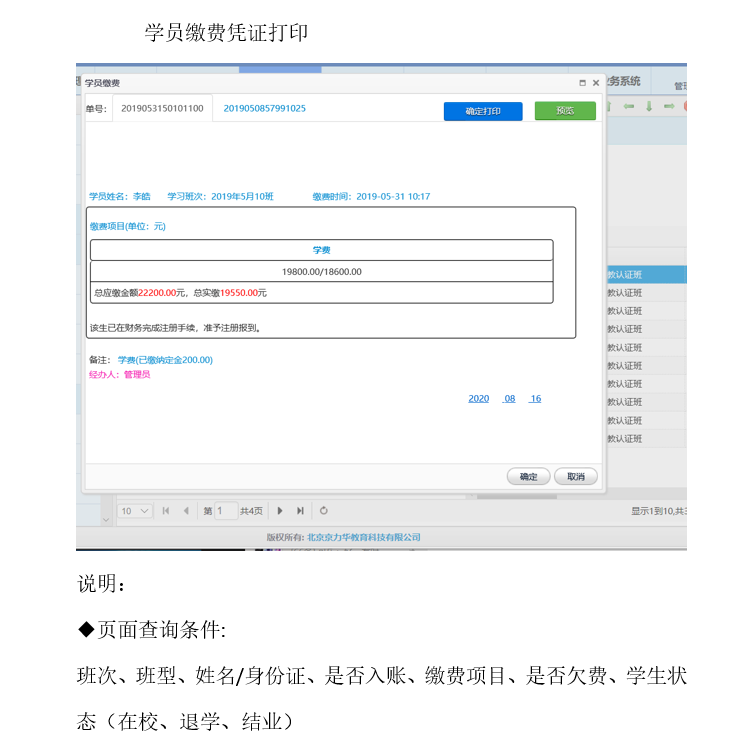Go to the previous page arrow
754x755 pixels.
point(185,511)
